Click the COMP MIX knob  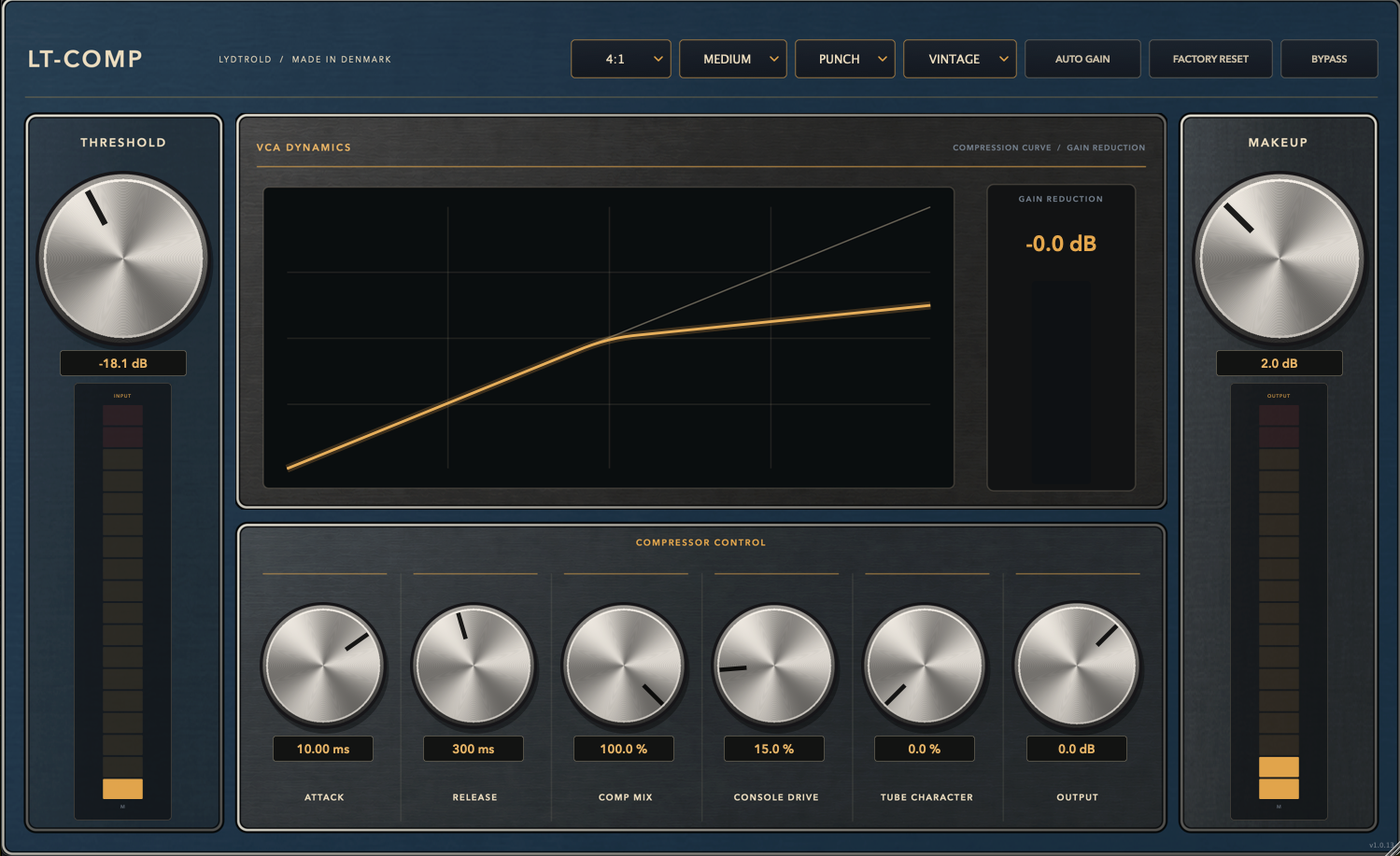coord(625,666)
